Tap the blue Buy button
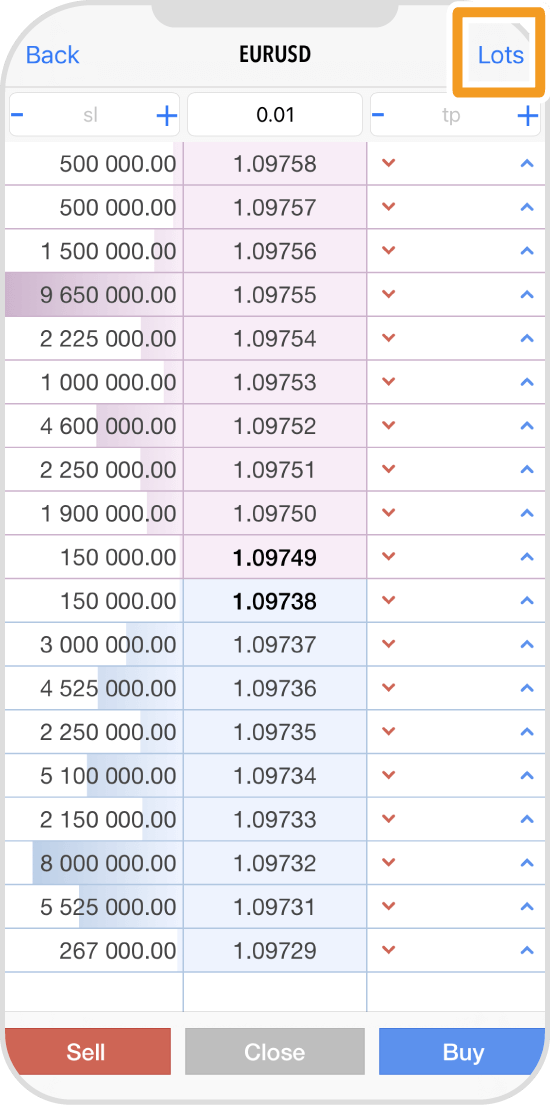This screenshot has width=550, height=1105. point(463,1051)
